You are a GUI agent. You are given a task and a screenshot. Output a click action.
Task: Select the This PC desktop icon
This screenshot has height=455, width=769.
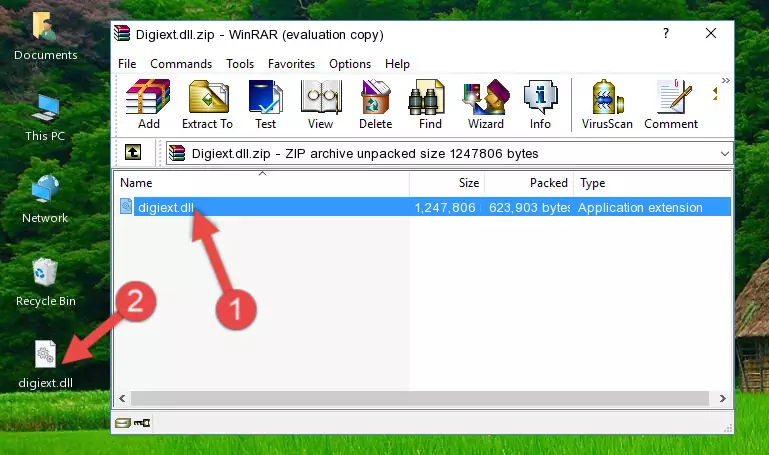point(45,118)
